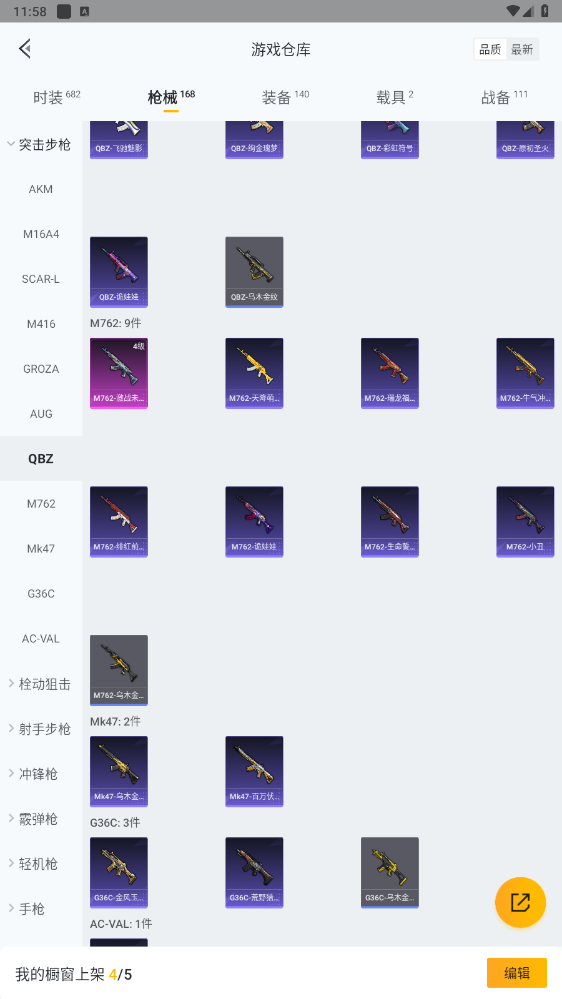Switch to the 装备 tab

coord(285,97)
